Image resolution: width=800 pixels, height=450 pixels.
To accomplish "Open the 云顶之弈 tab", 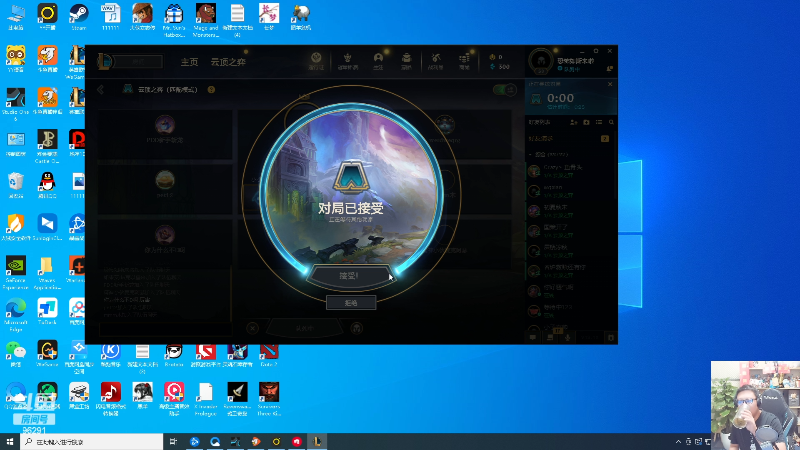I will tap(228, 62).
